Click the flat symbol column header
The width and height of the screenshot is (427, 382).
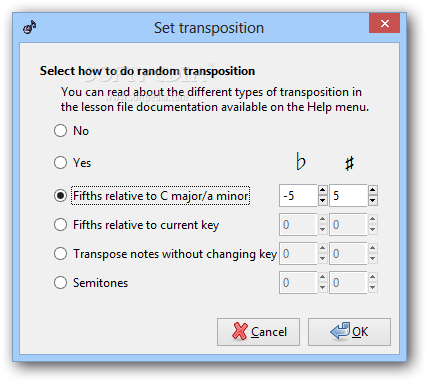click(300, 162)
